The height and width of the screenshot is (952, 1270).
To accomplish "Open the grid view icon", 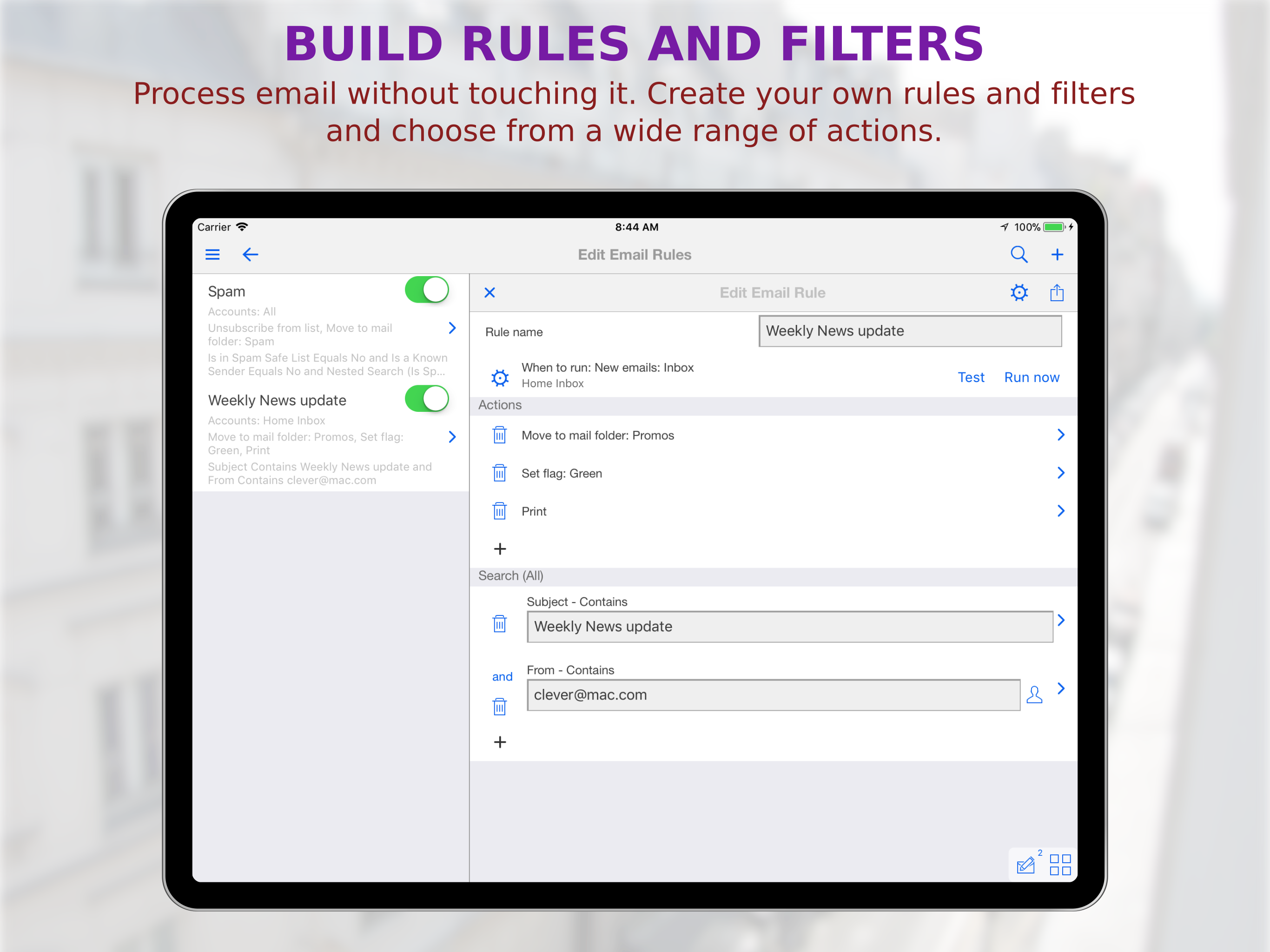I will pos(1060,864).
